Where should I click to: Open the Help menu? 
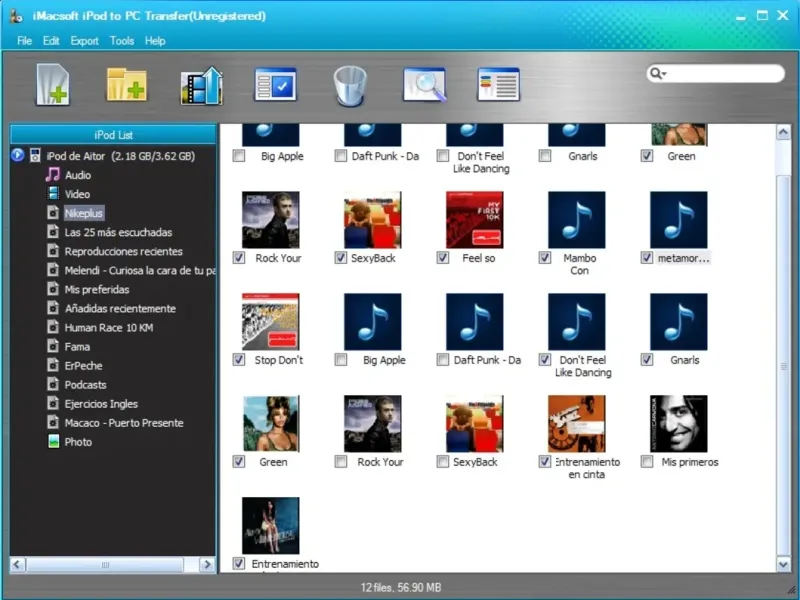coord(155,41)
